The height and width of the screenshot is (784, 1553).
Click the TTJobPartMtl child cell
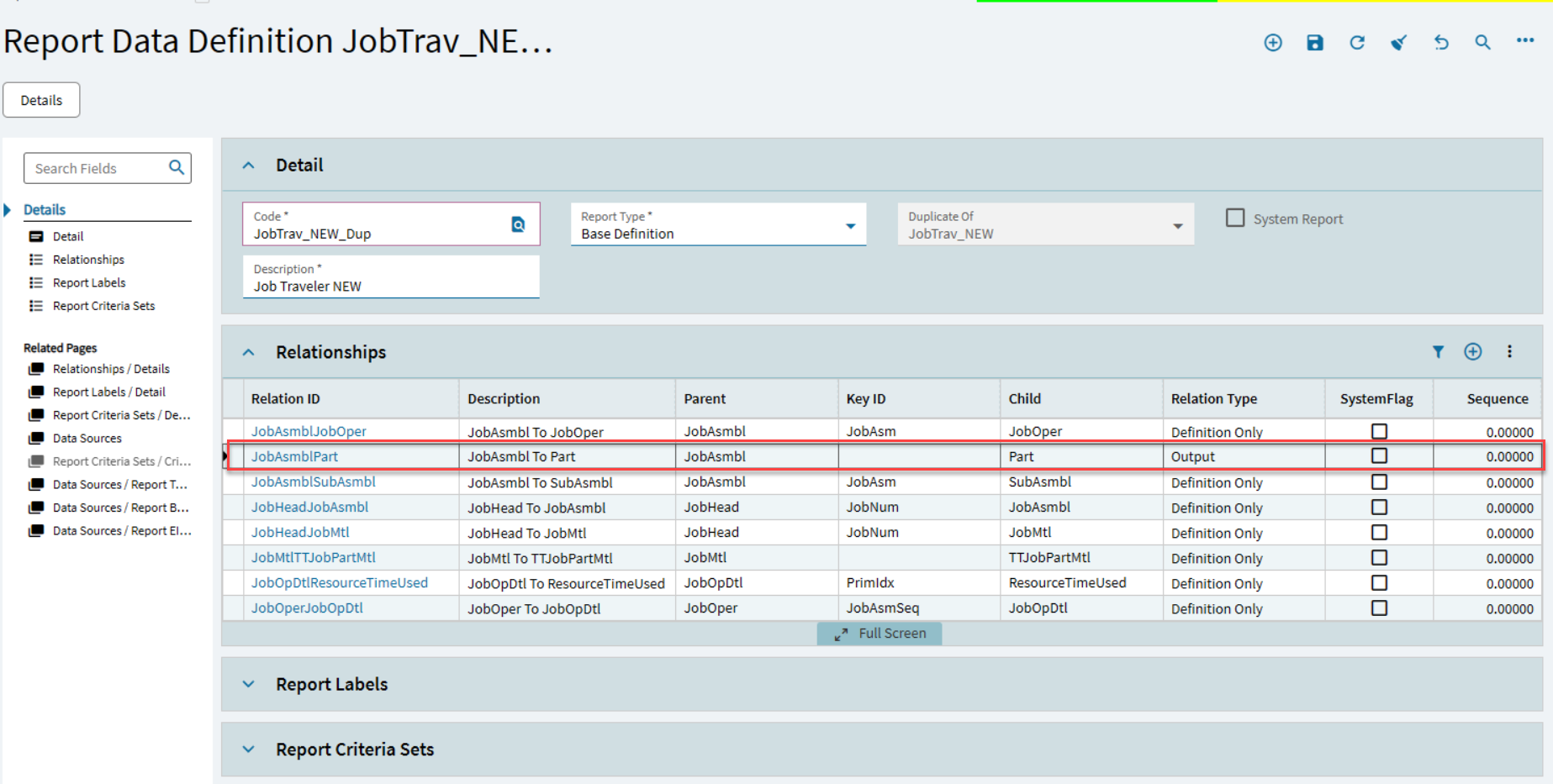[x=1081, y=558]
